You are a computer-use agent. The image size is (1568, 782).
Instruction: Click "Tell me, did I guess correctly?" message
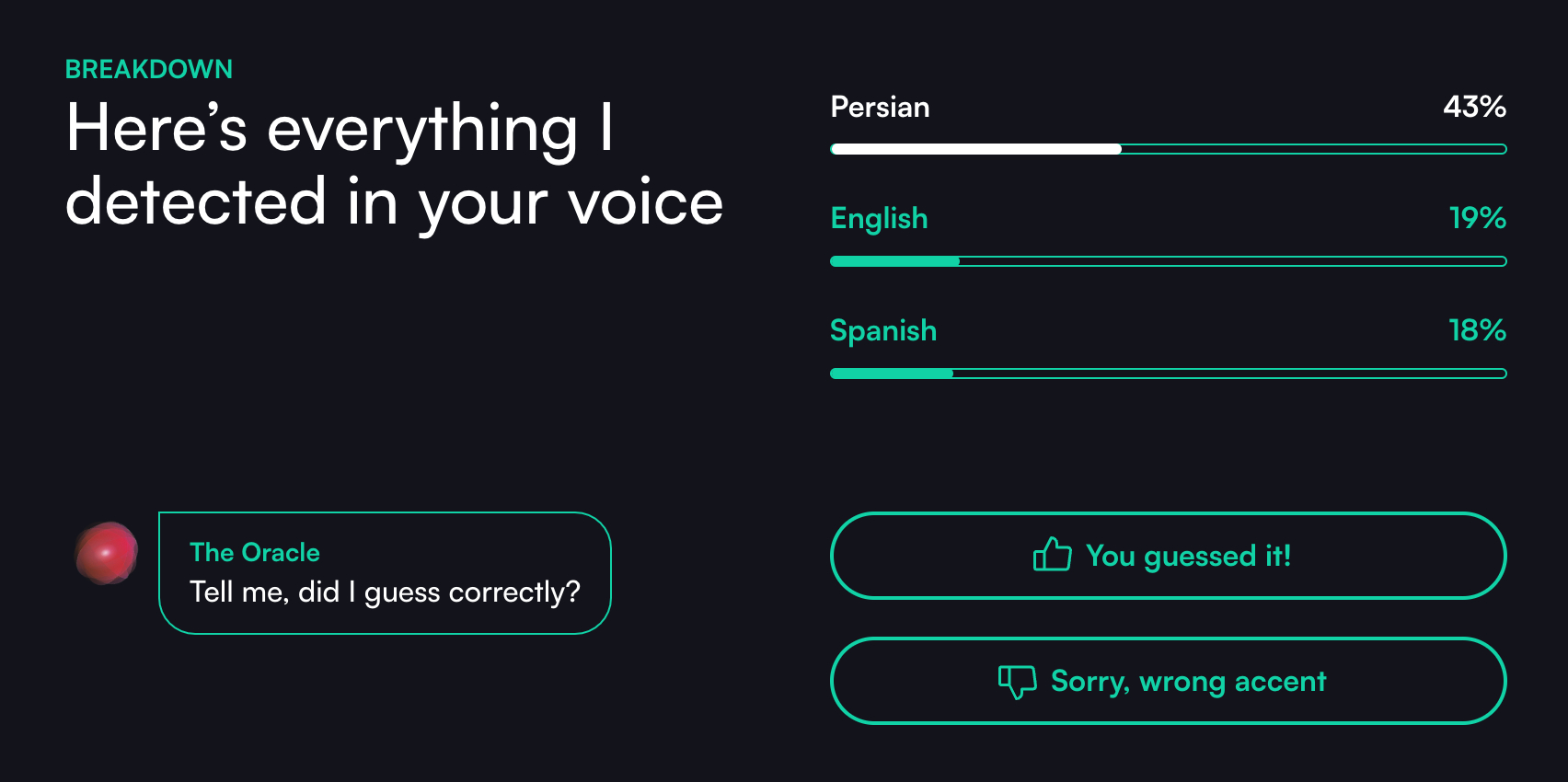[x=385, y=592]
